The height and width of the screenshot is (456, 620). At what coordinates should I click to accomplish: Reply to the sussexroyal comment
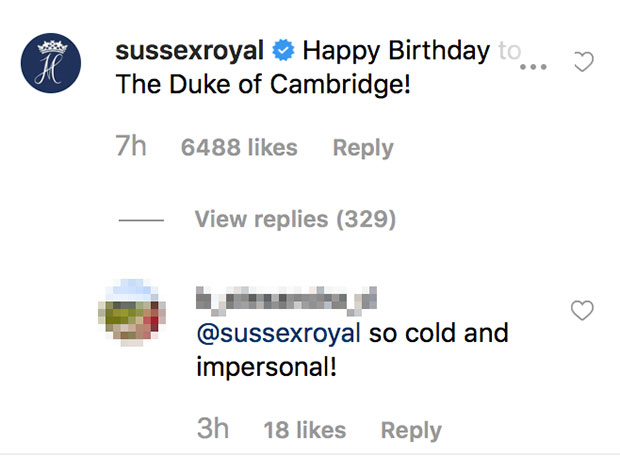(x=362, y=148)
